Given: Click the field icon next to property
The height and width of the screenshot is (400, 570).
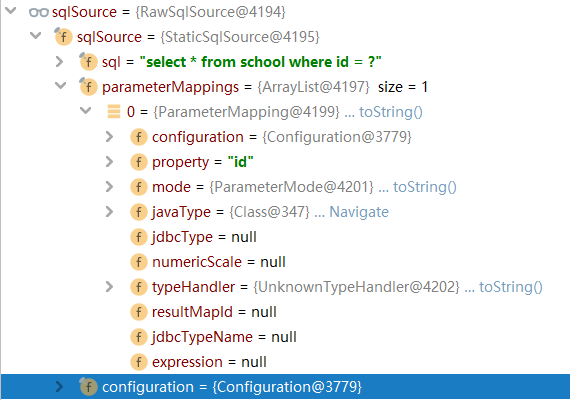Looking at the screenshot, I should [139, 162].
